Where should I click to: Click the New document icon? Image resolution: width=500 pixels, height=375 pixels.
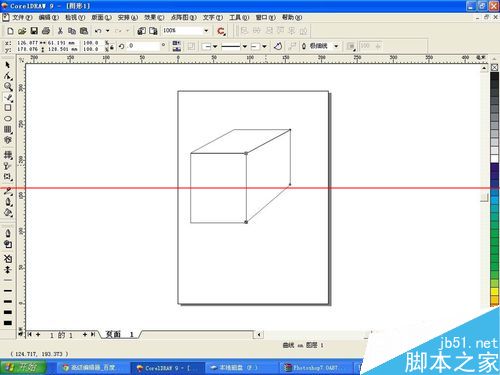(x=10, y=31)
